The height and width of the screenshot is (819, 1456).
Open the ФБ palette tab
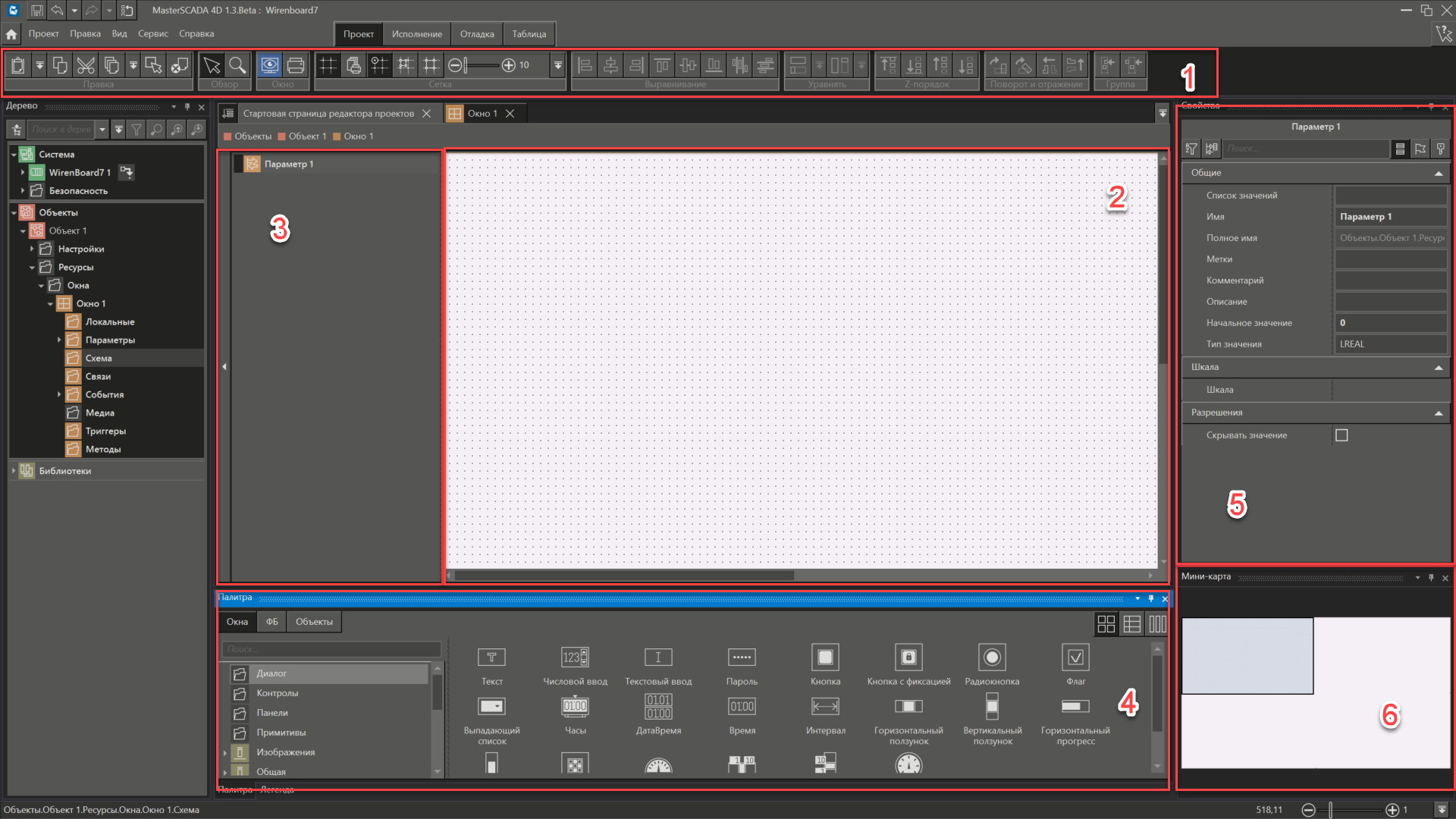271,622
